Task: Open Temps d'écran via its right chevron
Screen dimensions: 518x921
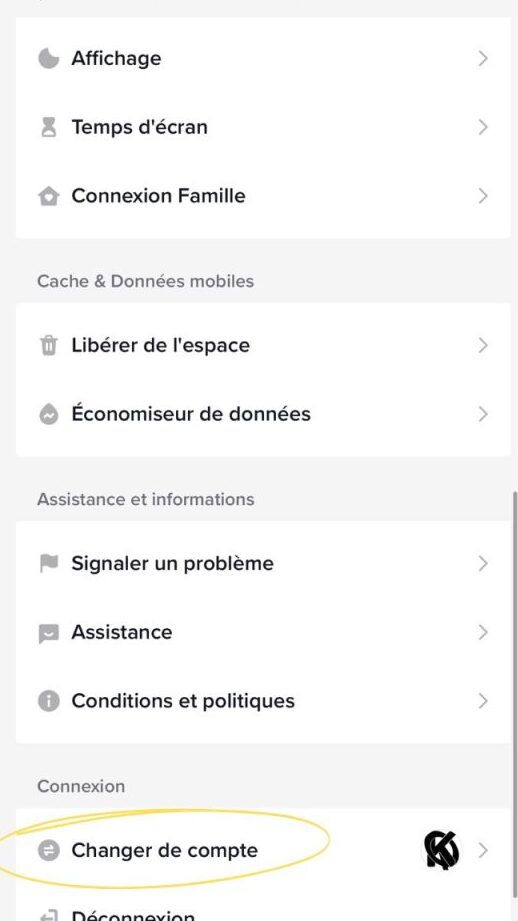Action: [483, 127]
